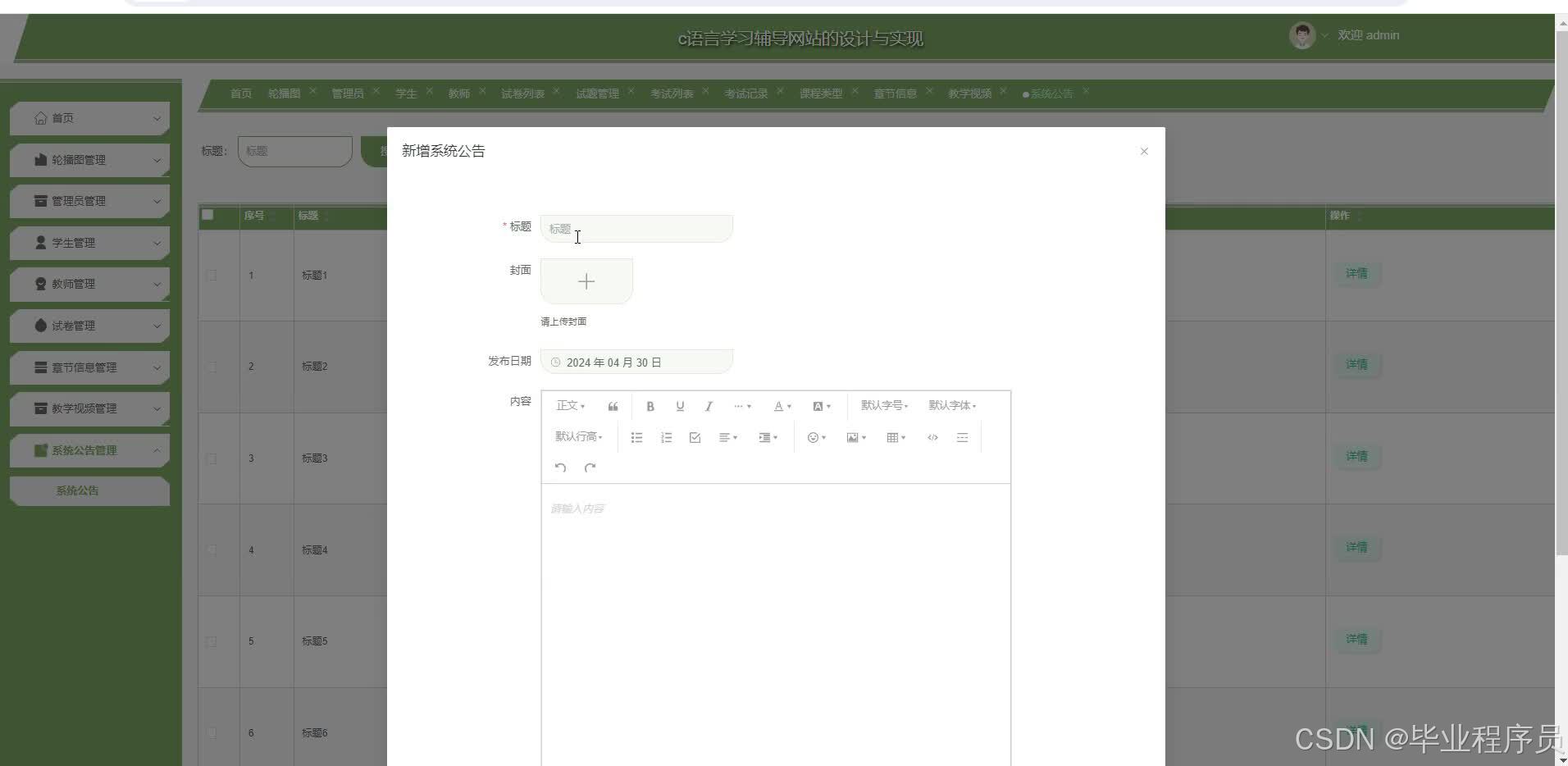Viewport: 1568px width, 766px height.
Task: Click into the content editor text area
Action: [x=776, y=623]
